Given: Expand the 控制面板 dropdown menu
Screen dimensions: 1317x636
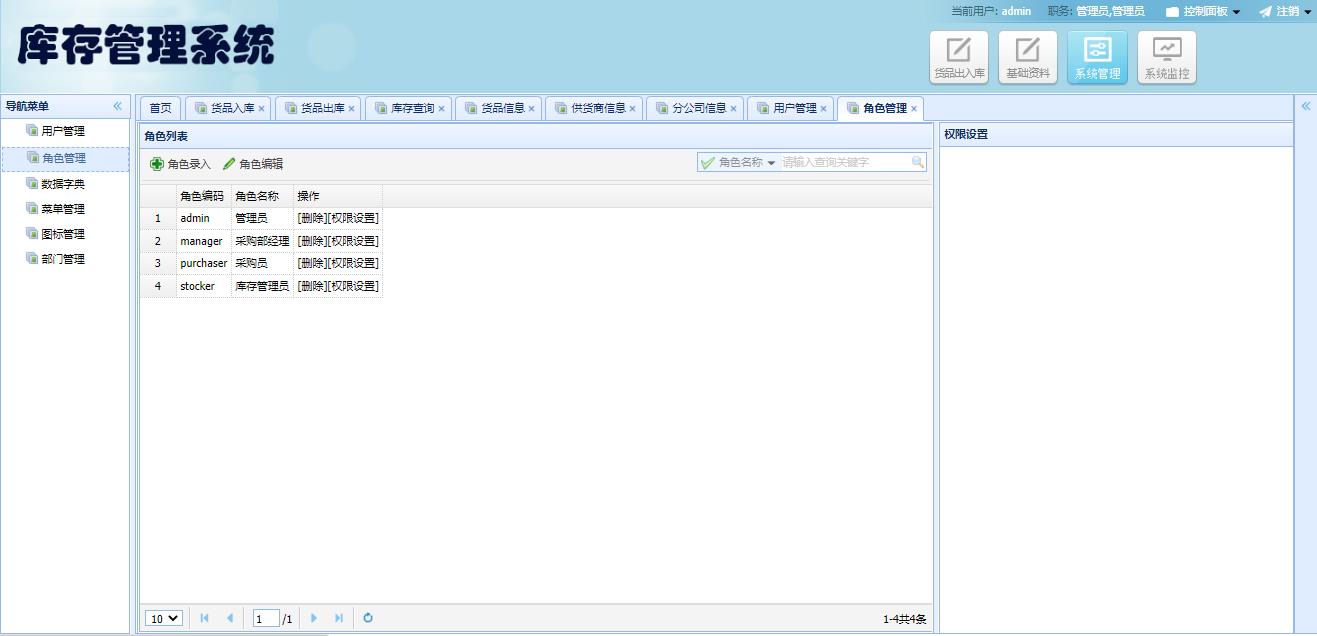Looking at the screenshot, I should pyautogui.click(x=1203, y=12).
